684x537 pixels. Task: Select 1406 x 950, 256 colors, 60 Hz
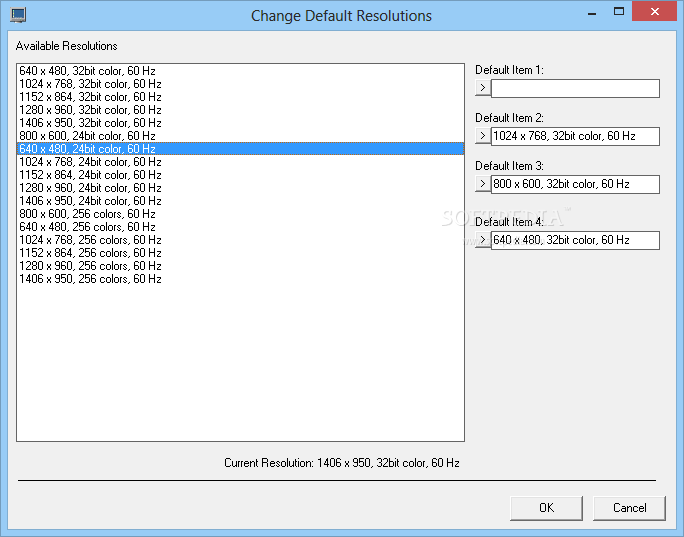(240, 279)
